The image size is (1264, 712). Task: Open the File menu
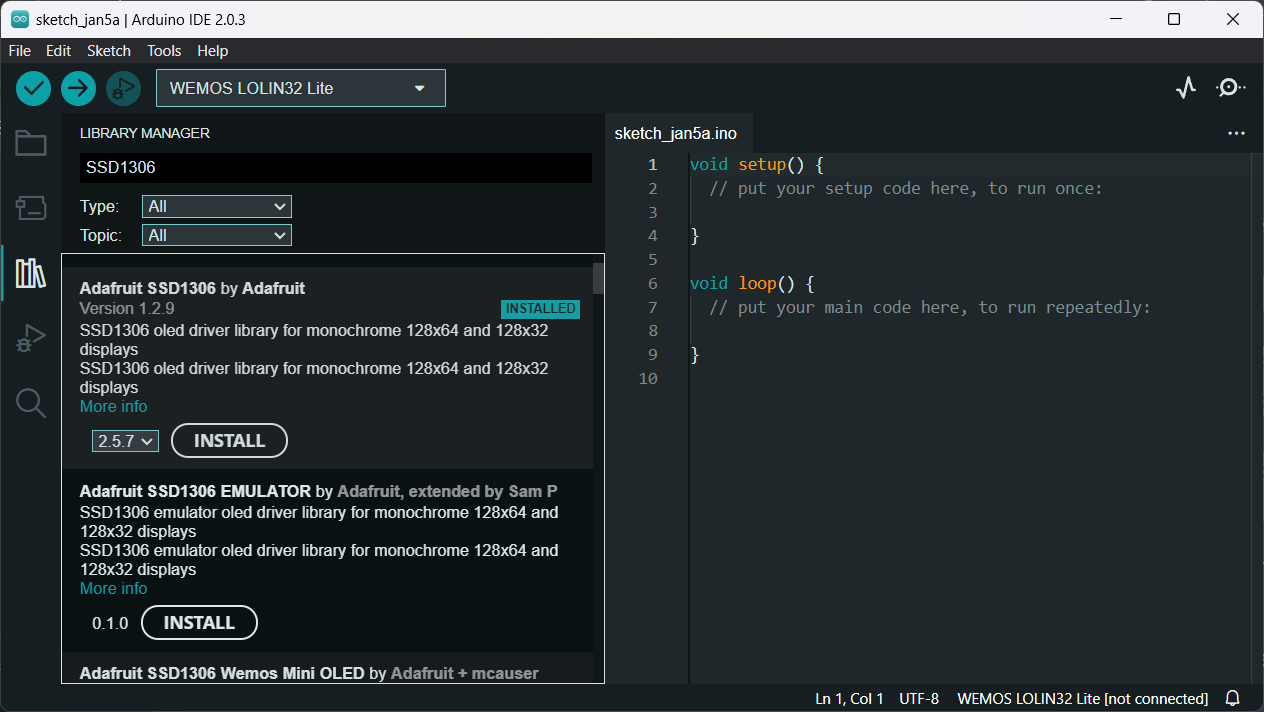20,51
